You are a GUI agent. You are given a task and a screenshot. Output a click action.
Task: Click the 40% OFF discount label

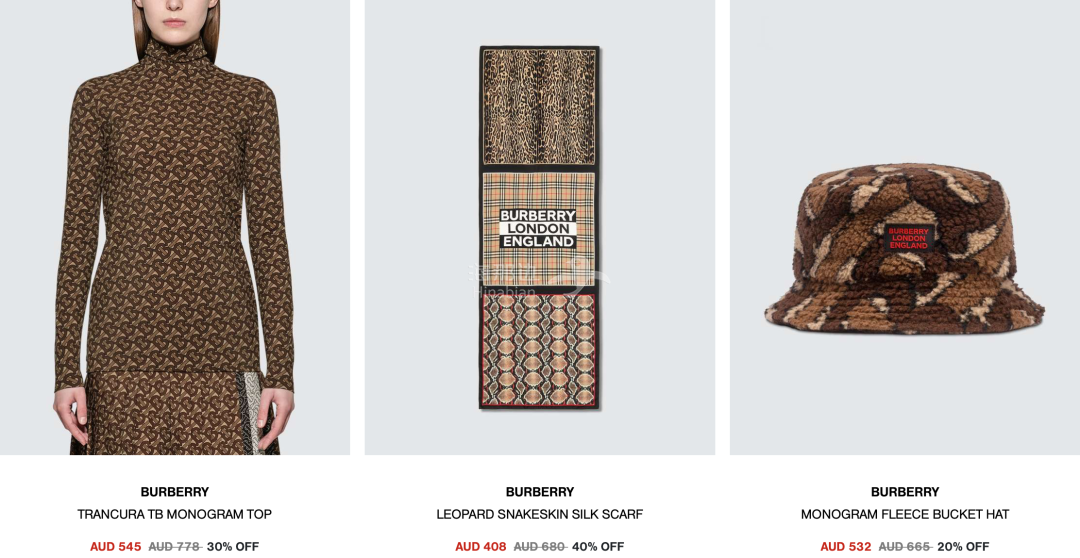pos(598,546)
